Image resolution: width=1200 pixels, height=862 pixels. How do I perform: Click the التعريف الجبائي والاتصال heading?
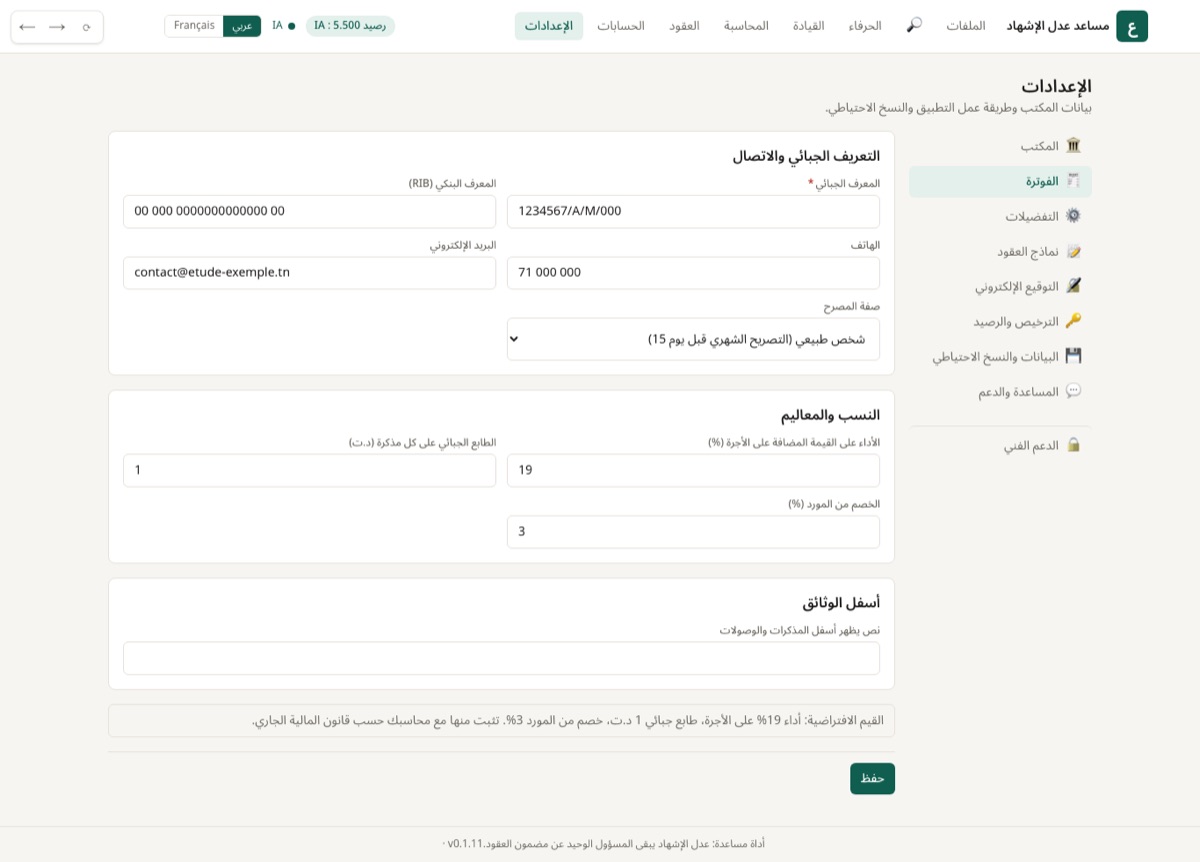pos(806,156)
